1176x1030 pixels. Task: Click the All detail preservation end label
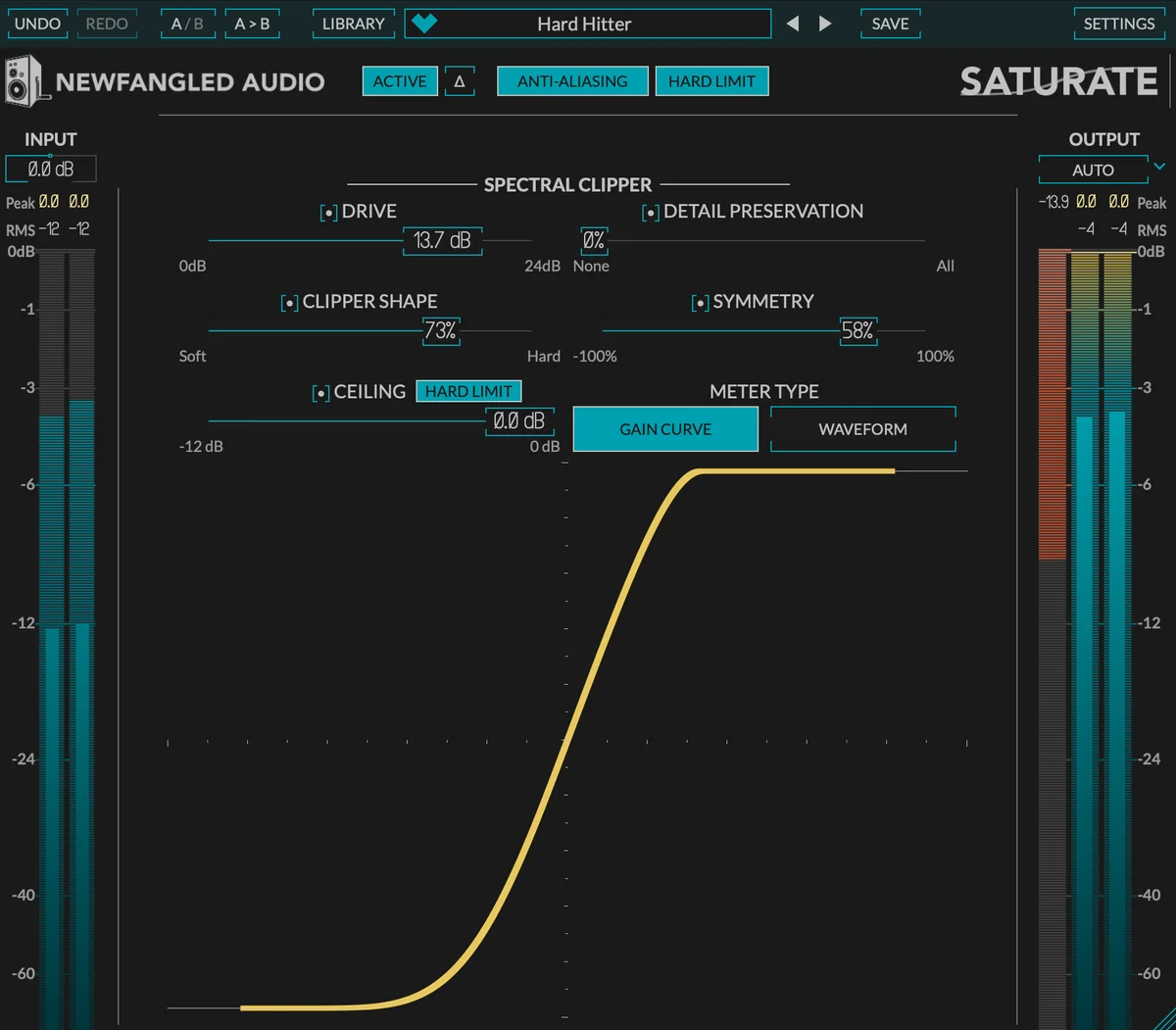(x=945, y=266)
